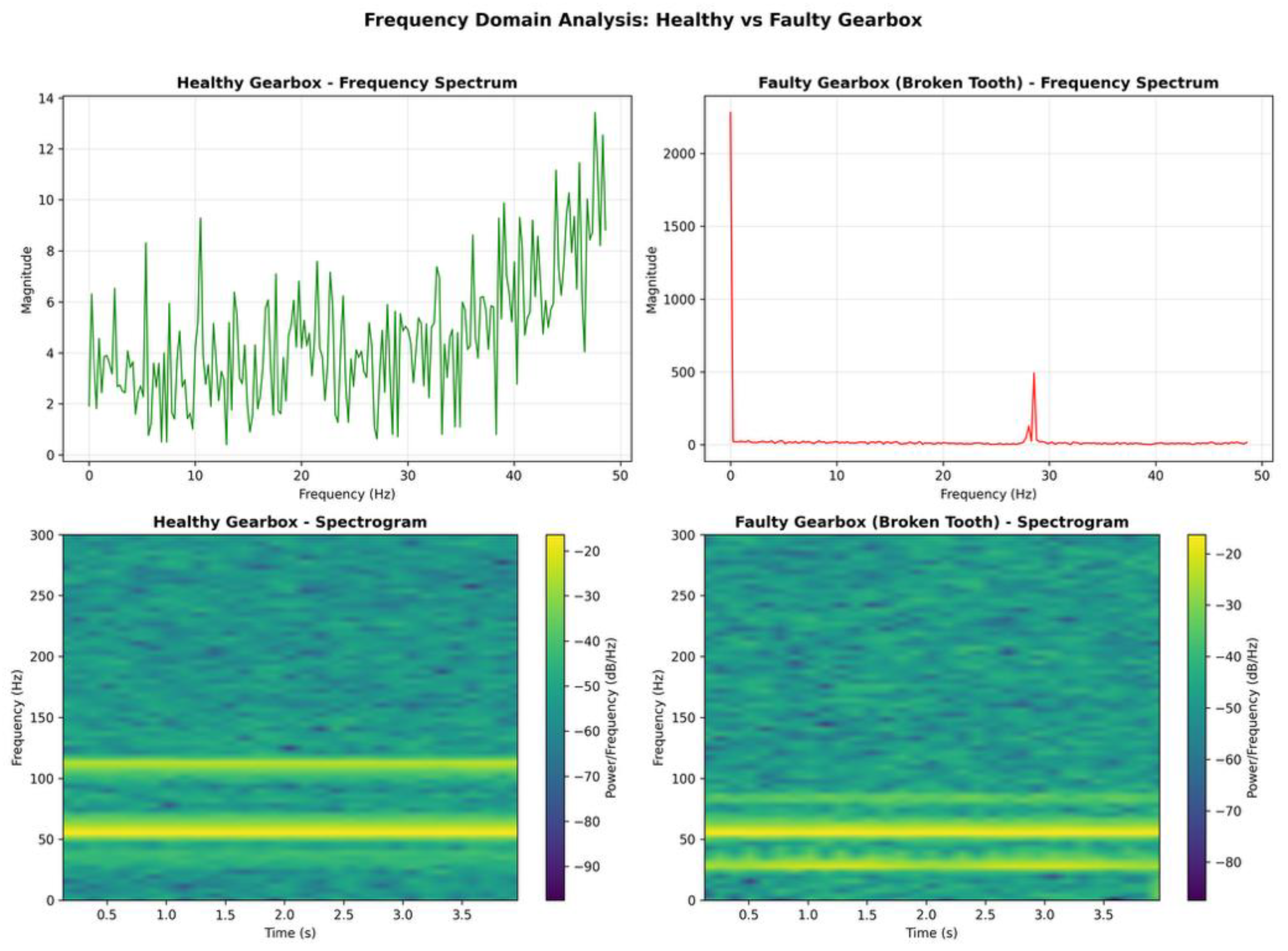Click the main title 'Frequency Domain Analysis: Healthy vs Faulty Gearbox'
Image resolution: width=1288 pixels, height=951 pixels.
tap(643, 20)
